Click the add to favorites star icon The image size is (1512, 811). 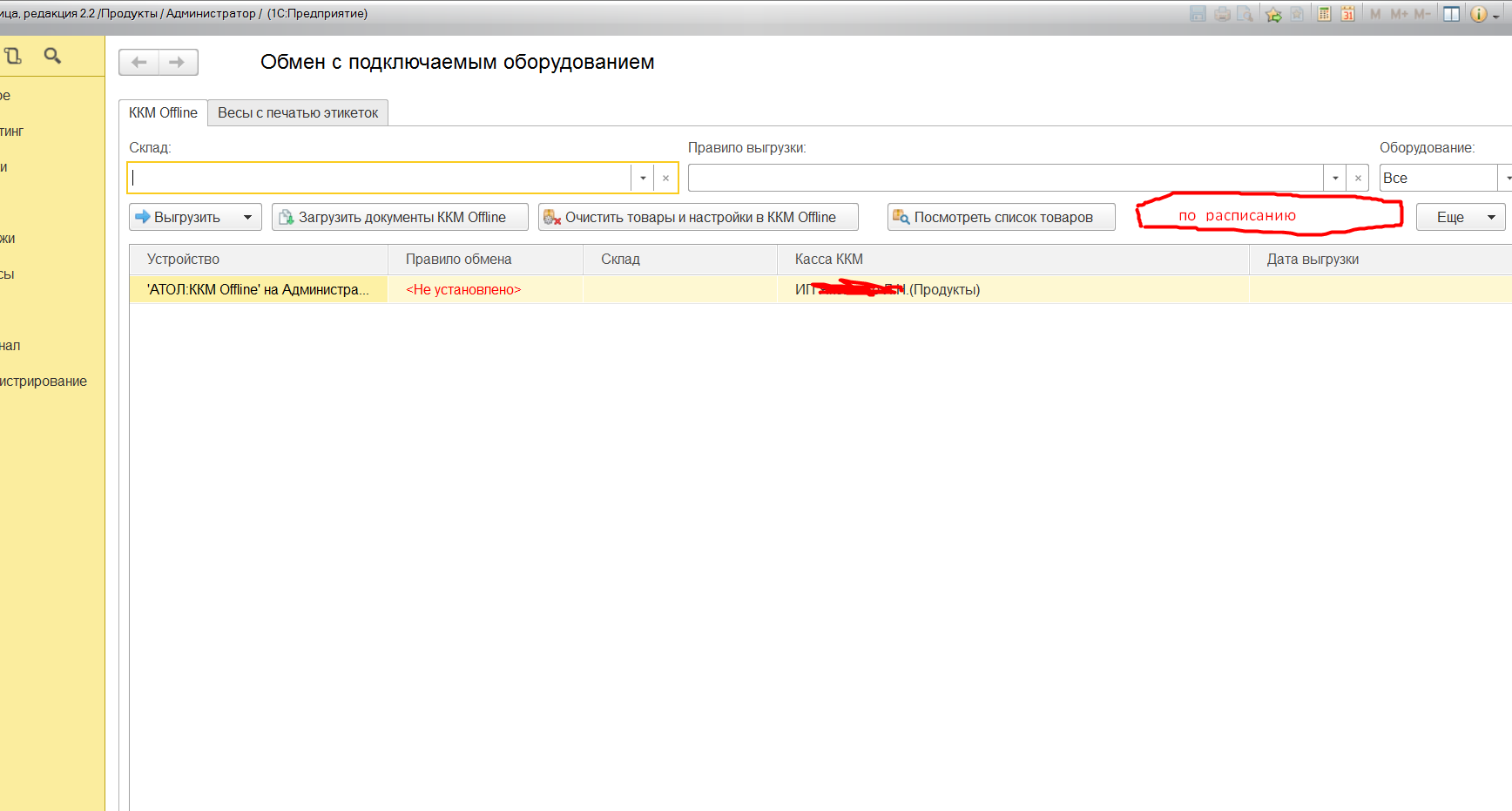(1273, 14)
